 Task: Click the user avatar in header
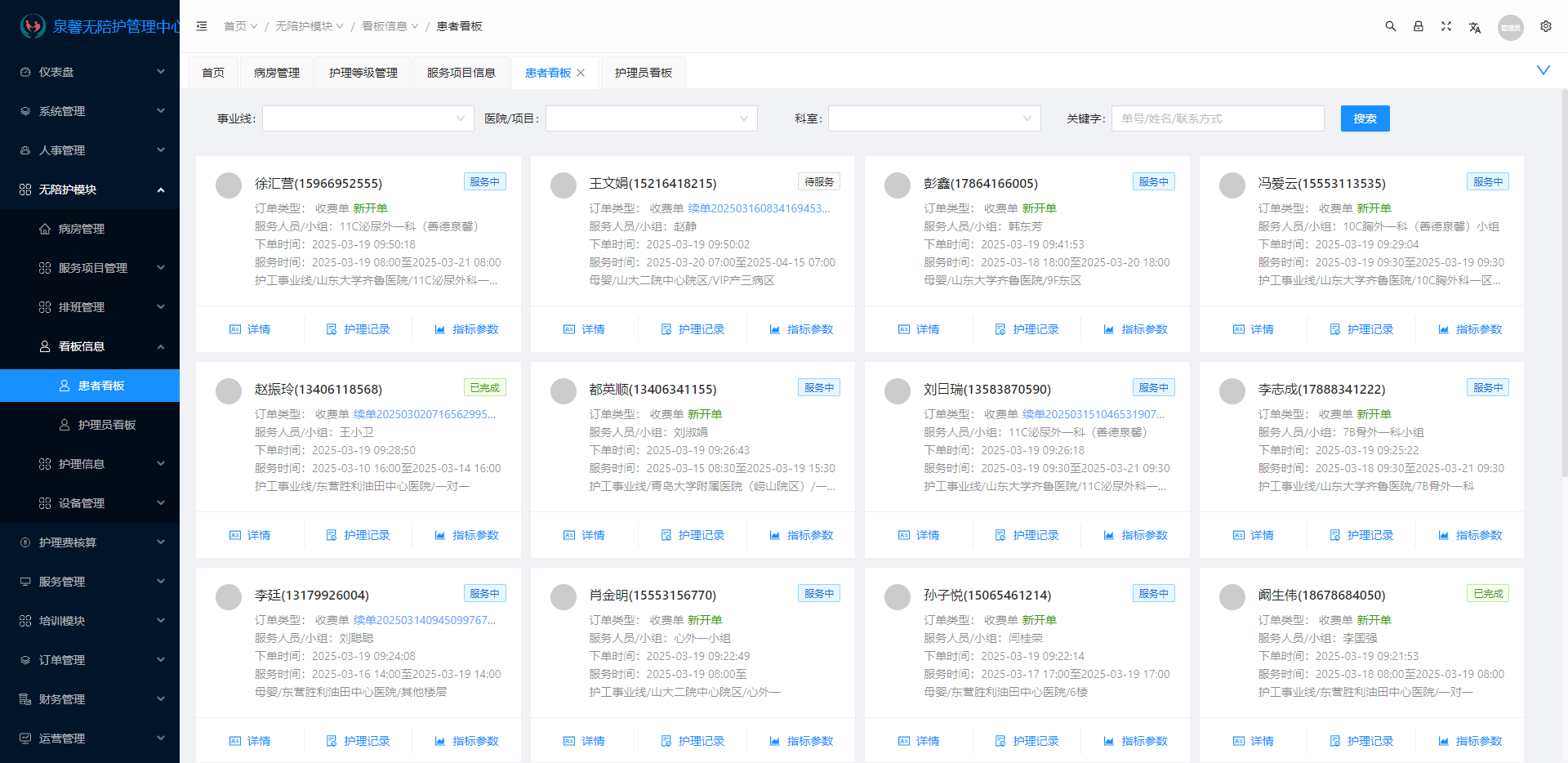click(x=1511, y=27)
